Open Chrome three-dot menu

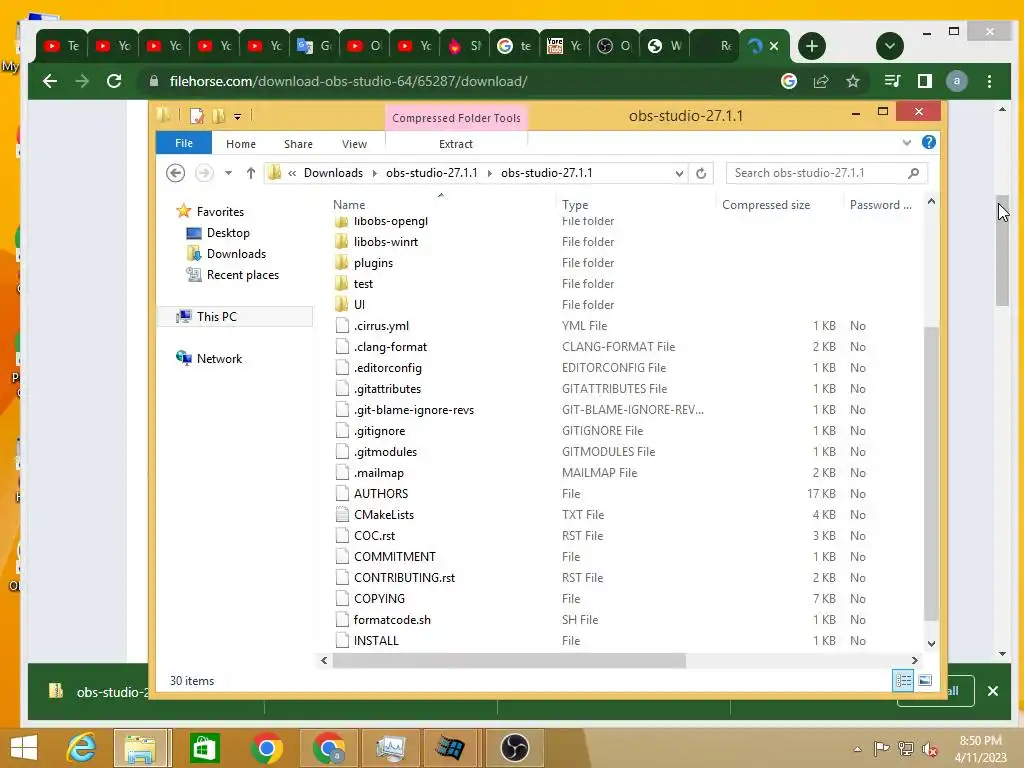tap(989, 81)
